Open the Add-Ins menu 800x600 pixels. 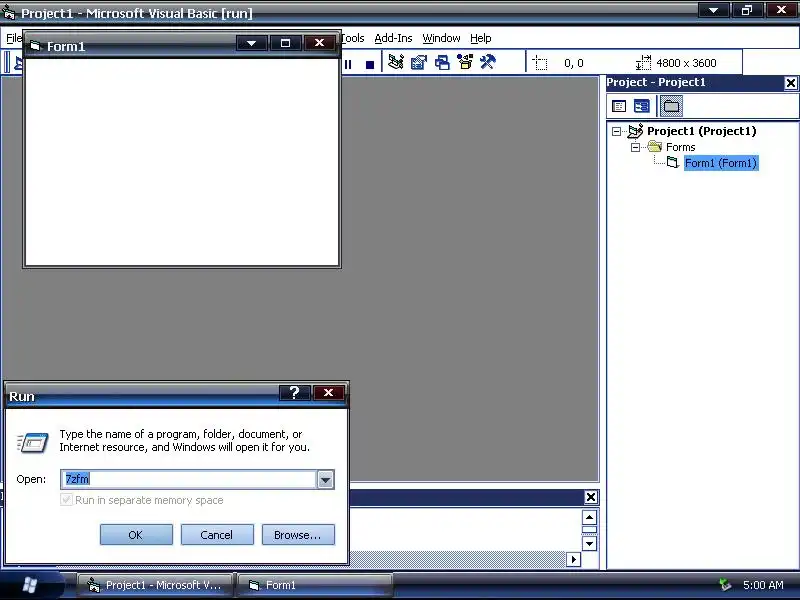pyautogui.click(x=393, y=38)
